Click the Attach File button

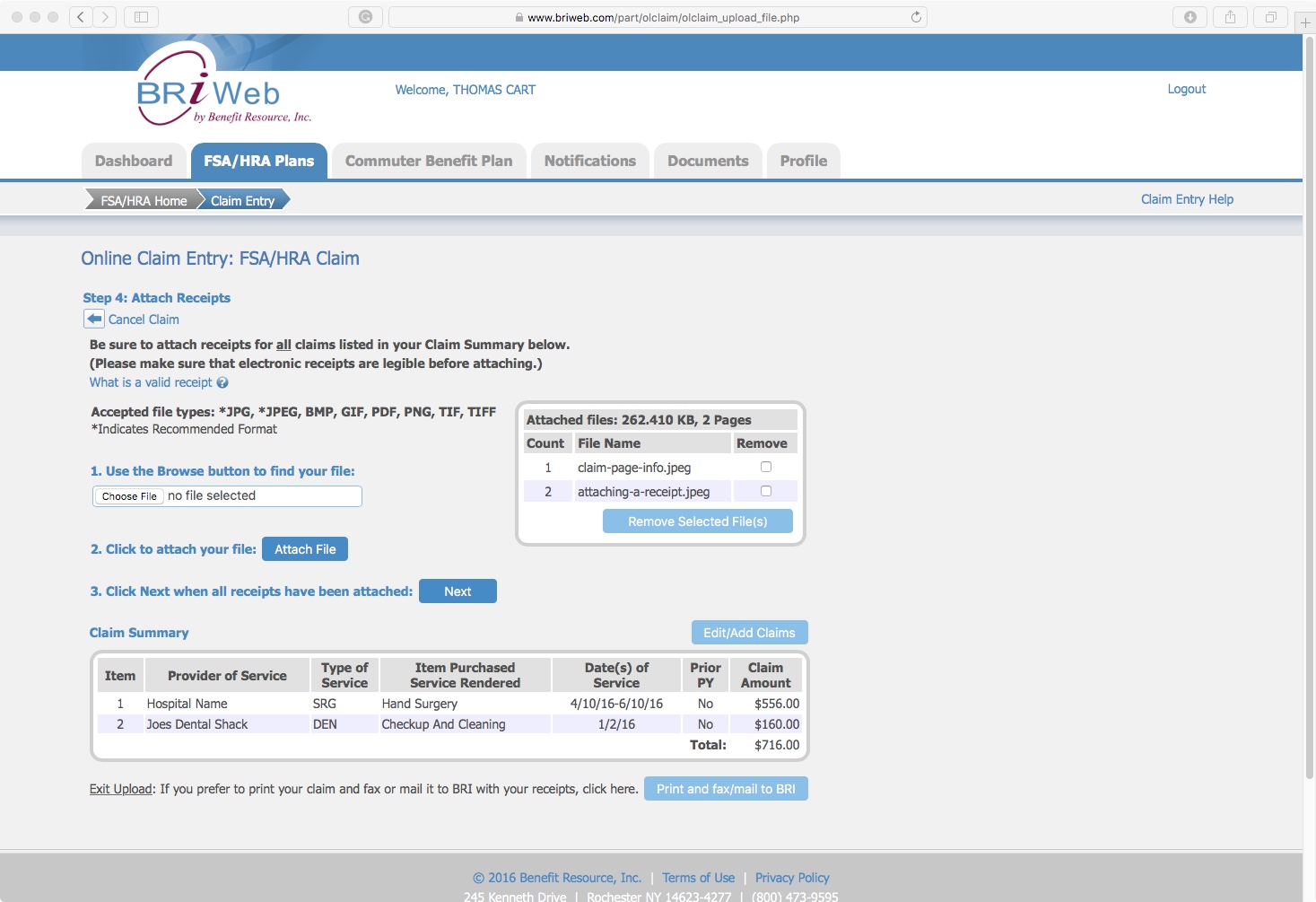(x=304, y=548)
